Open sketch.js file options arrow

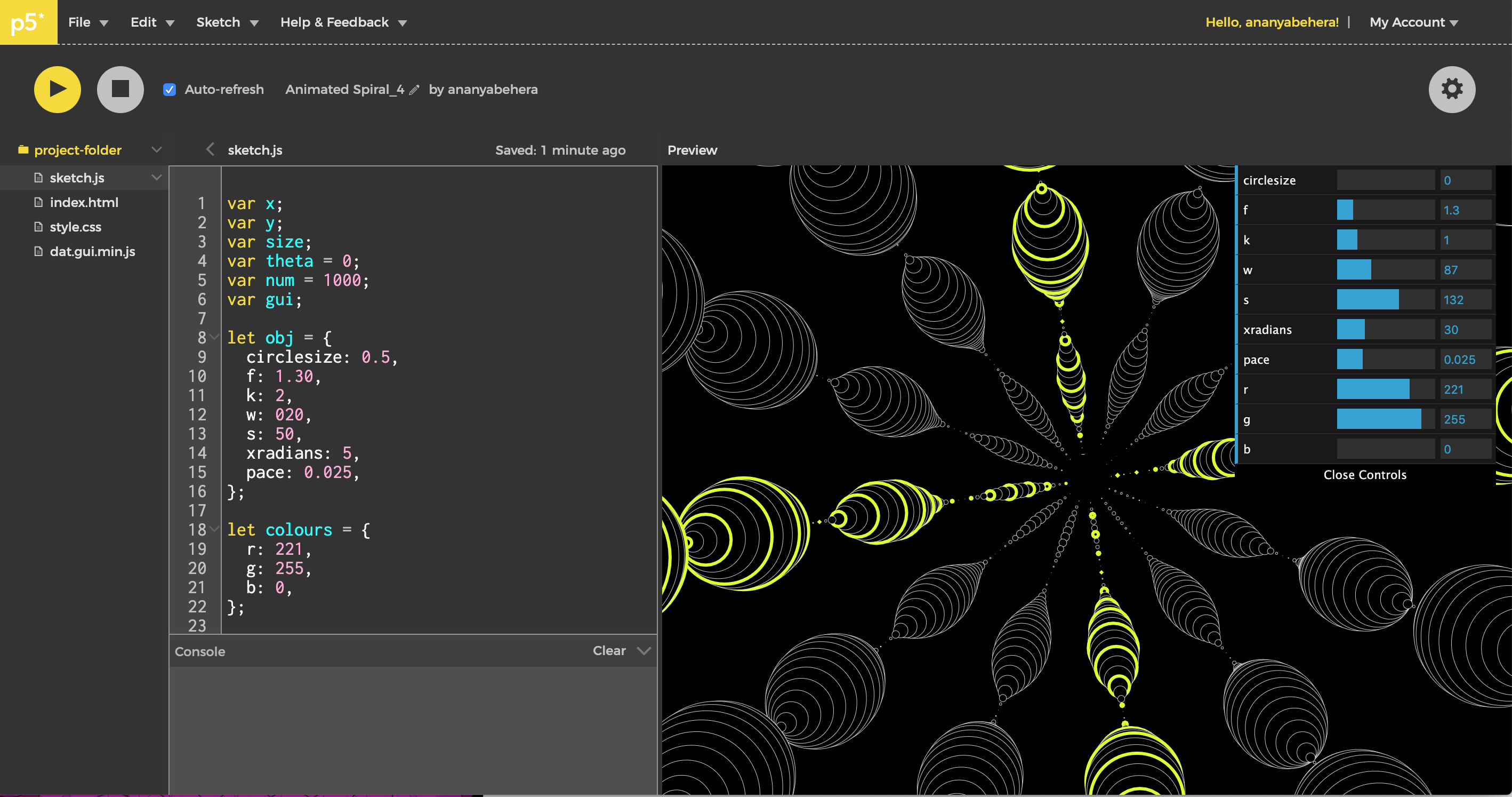(x=156, y=177)
